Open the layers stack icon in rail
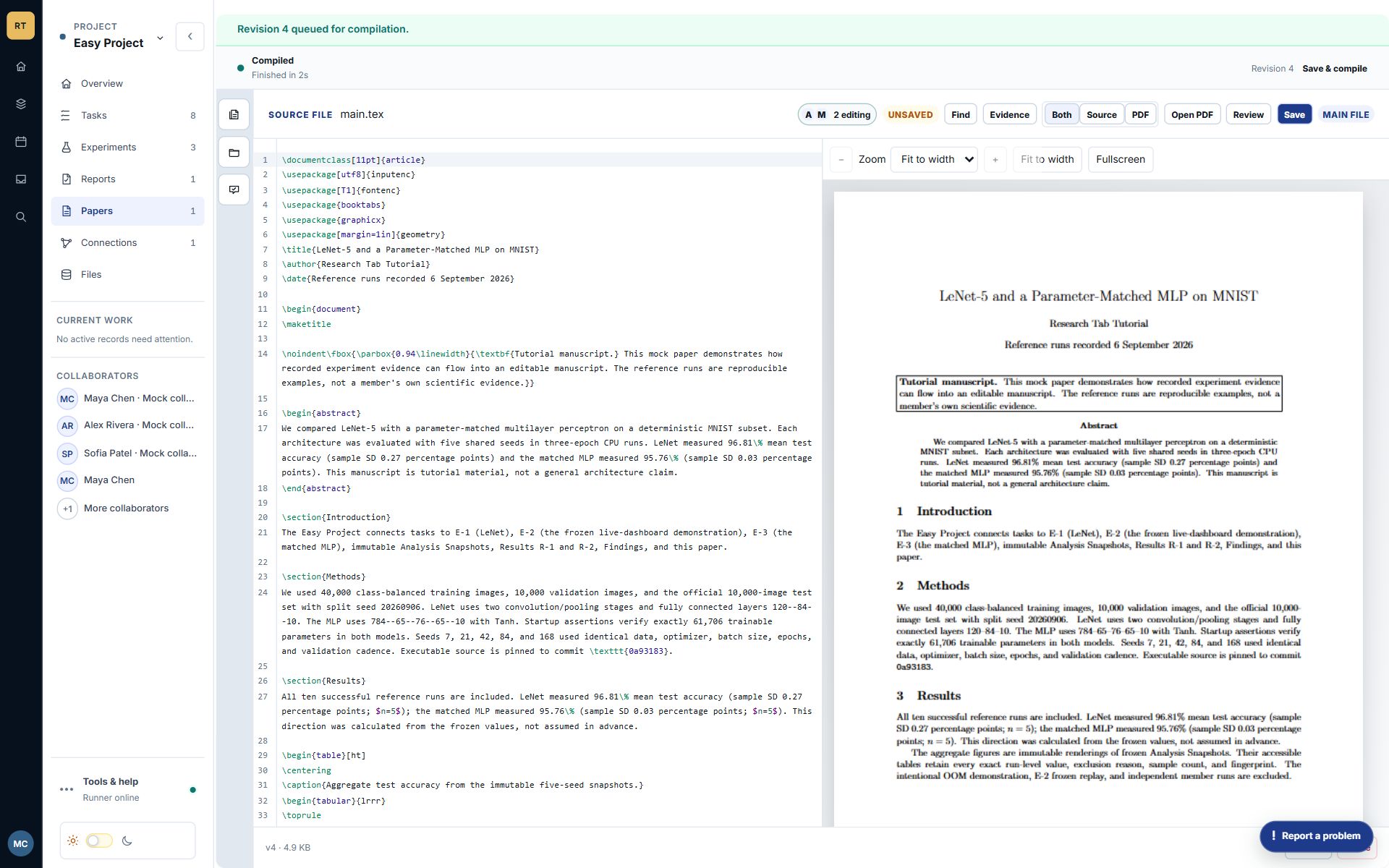Image resolution: width=1389 pixels, height=868 pixels. pos(21,104)
